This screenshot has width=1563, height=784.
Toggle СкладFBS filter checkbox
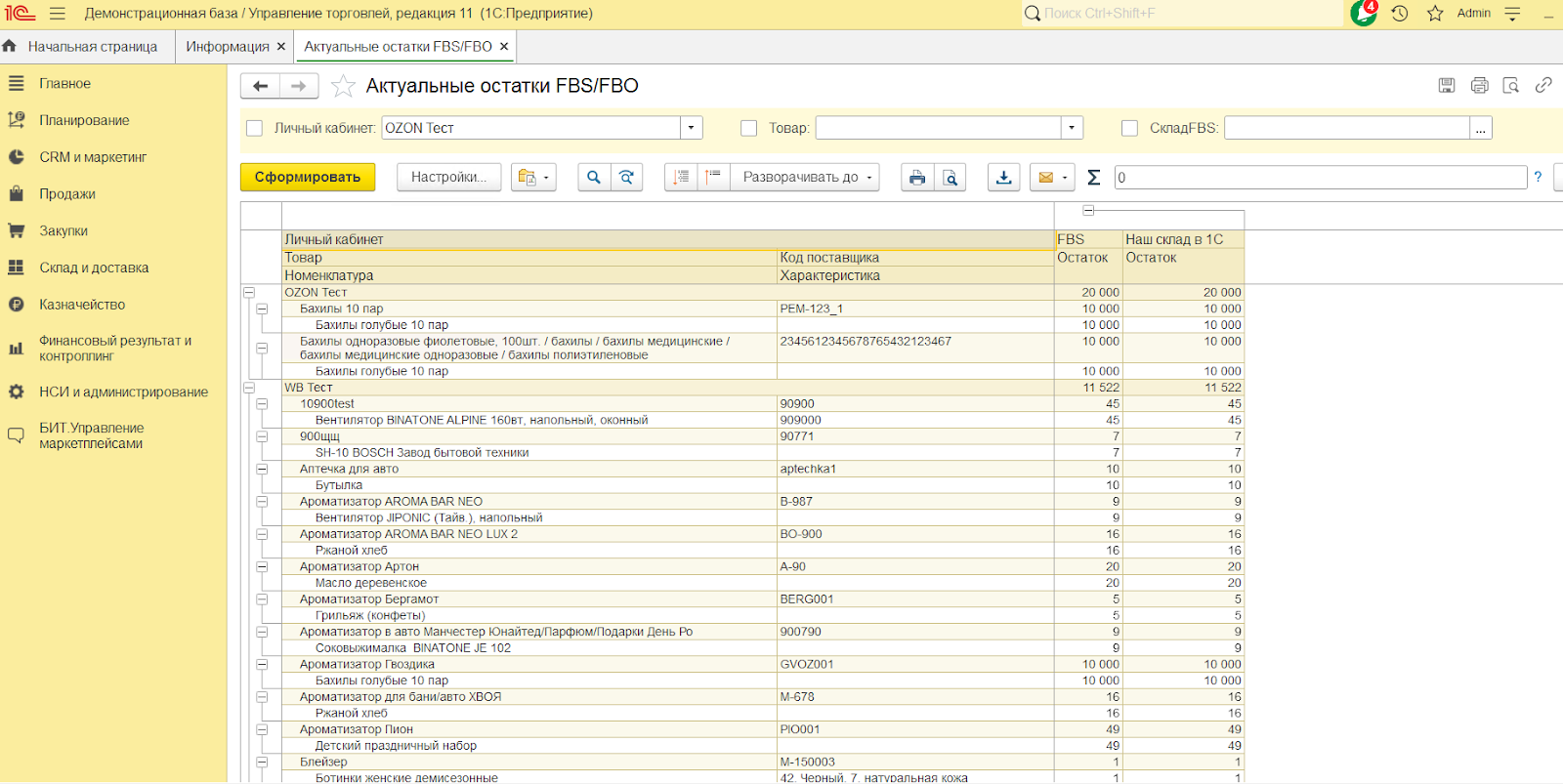(x=1130, y=128)
